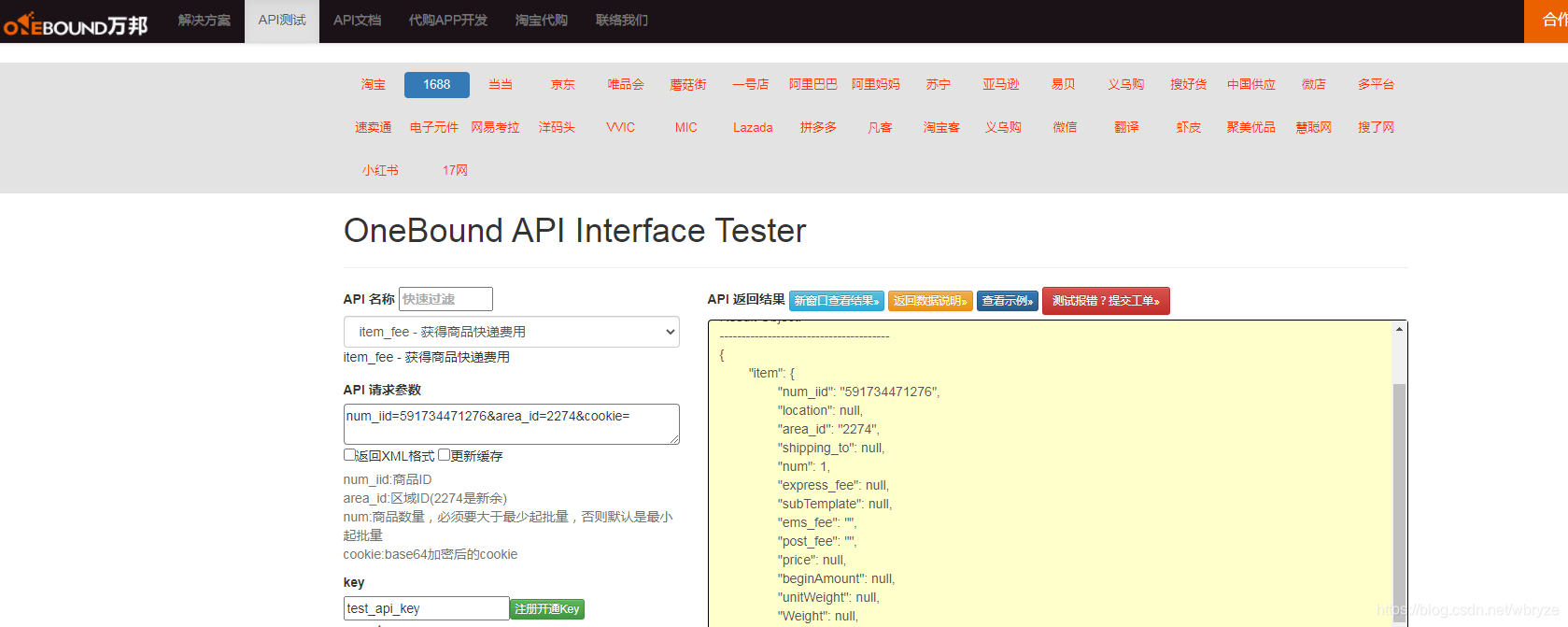Open the item_fee API name dropdown
The image size is (1568, 627).
[511, 332]
